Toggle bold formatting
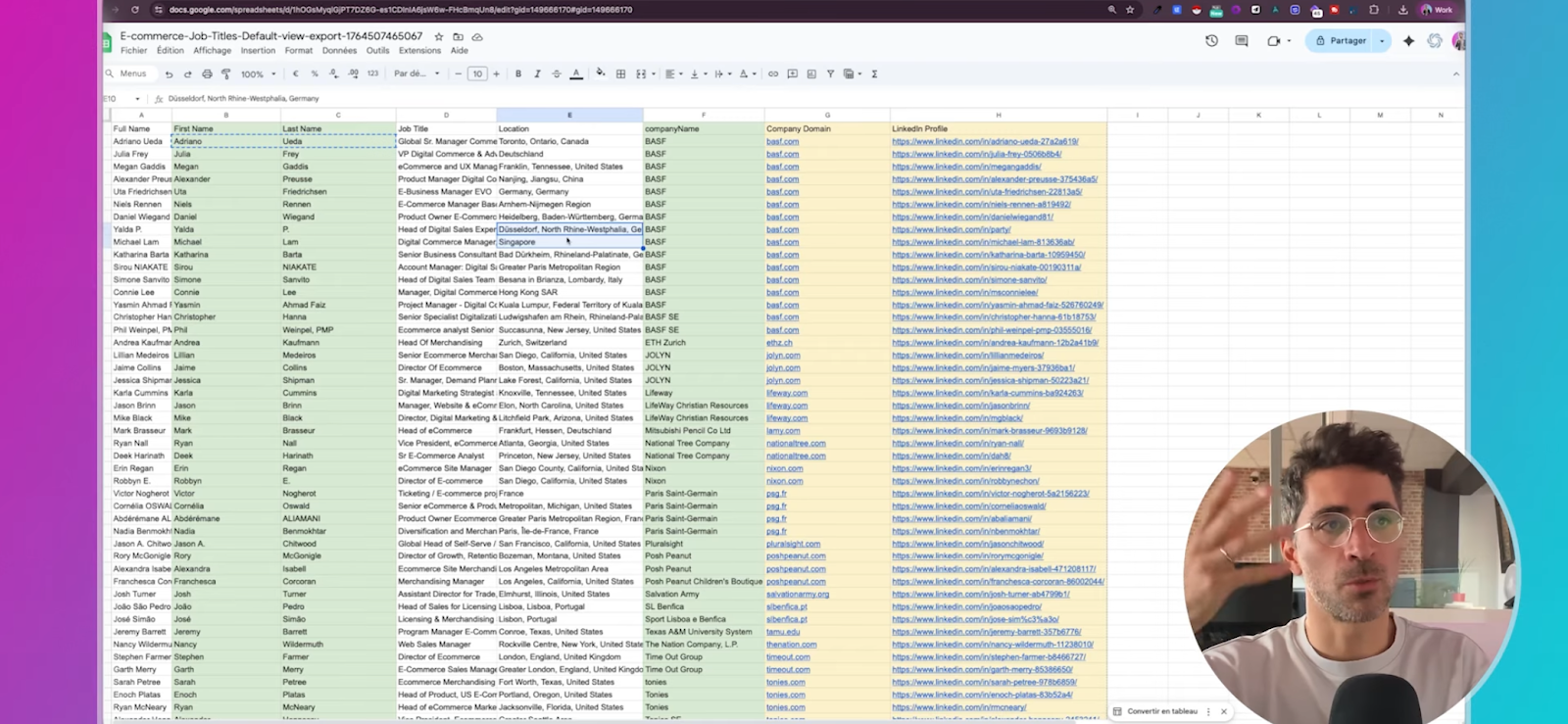Viewport: 1568px width, 724px height. tap(518, 74)
